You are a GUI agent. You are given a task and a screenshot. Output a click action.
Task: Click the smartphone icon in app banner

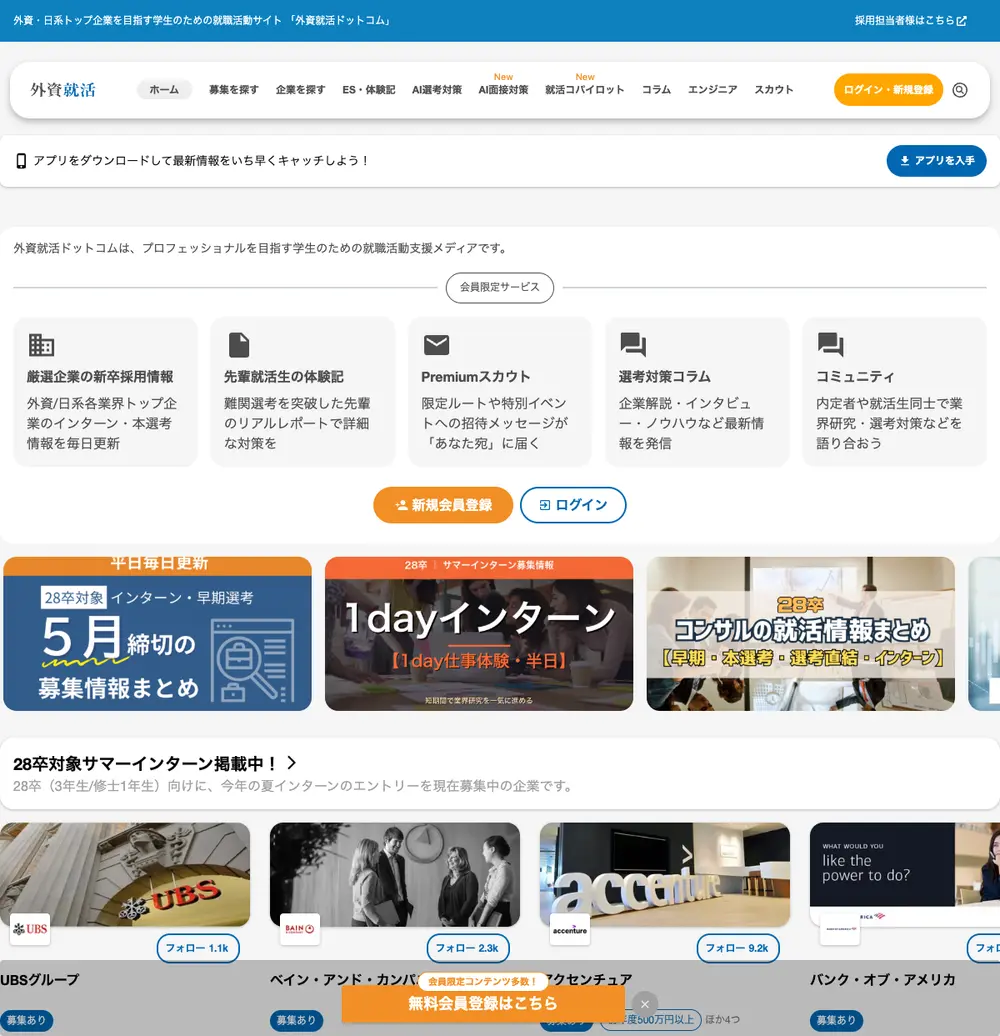pyautogui.click(x=21, y=161)
